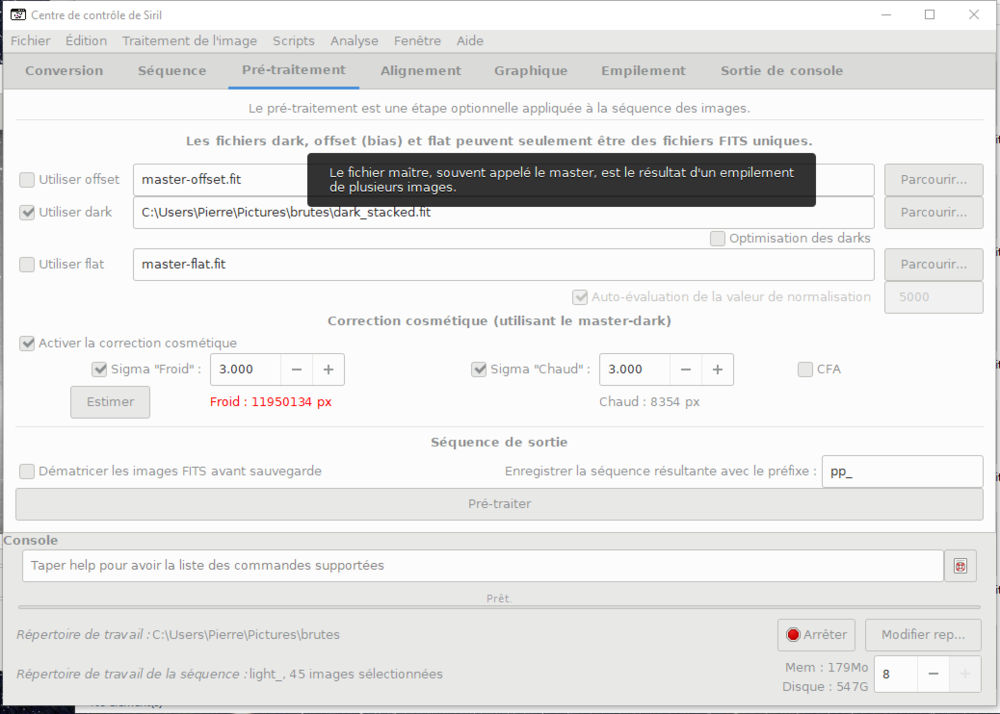Click the console help icon button
The image size is (1000, 714).
point(960,565)
